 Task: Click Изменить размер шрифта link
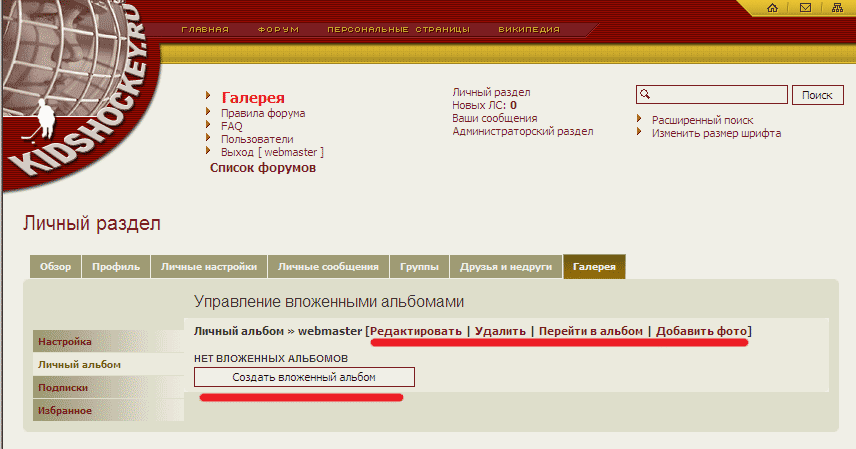click(x=716, y=133)
